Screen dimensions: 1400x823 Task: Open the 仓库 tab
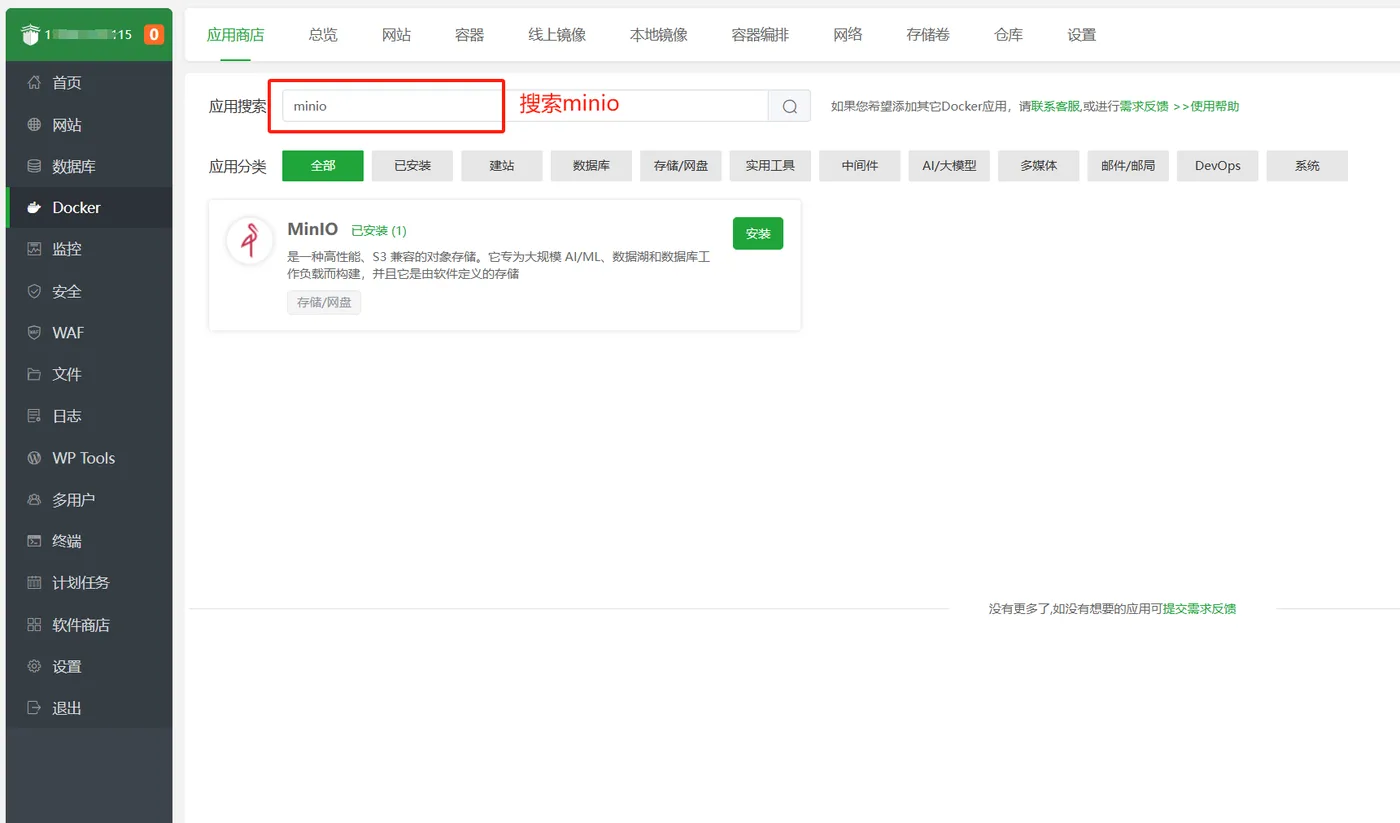[x=1008, y=35]
